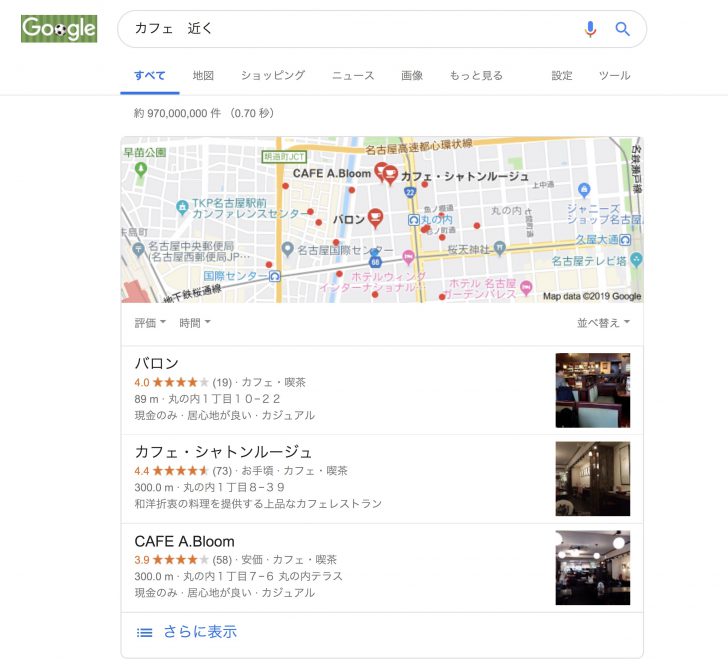The width and height of the screenshot is (728, 672).
Task: Open the もっと見る menu
Action: (x=476, y=76)
